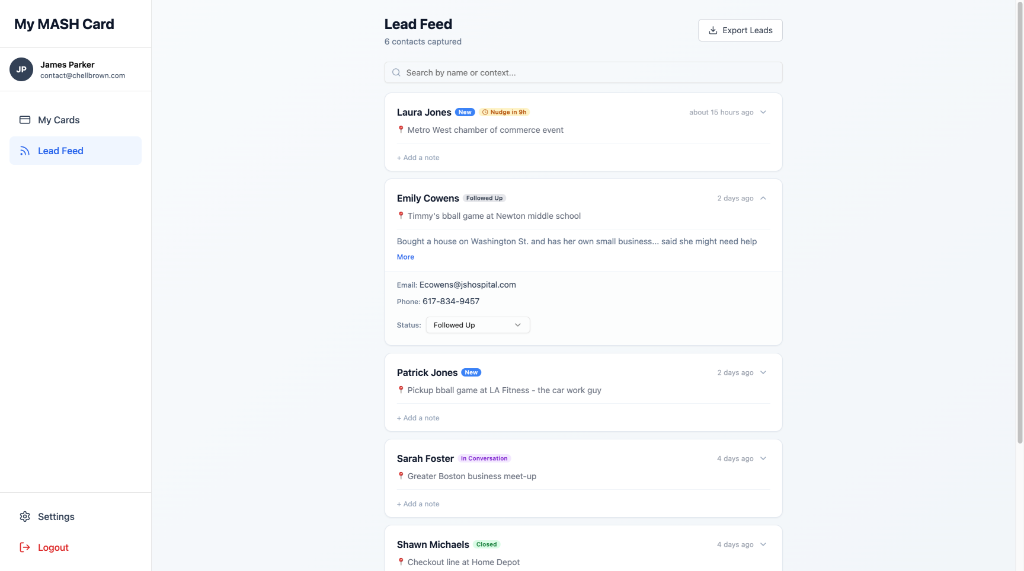Screen dimensions: 1024x571
Task: Collapse Emily Cowens' lead card
Action: pyautogui.click(x=763, y=198)
